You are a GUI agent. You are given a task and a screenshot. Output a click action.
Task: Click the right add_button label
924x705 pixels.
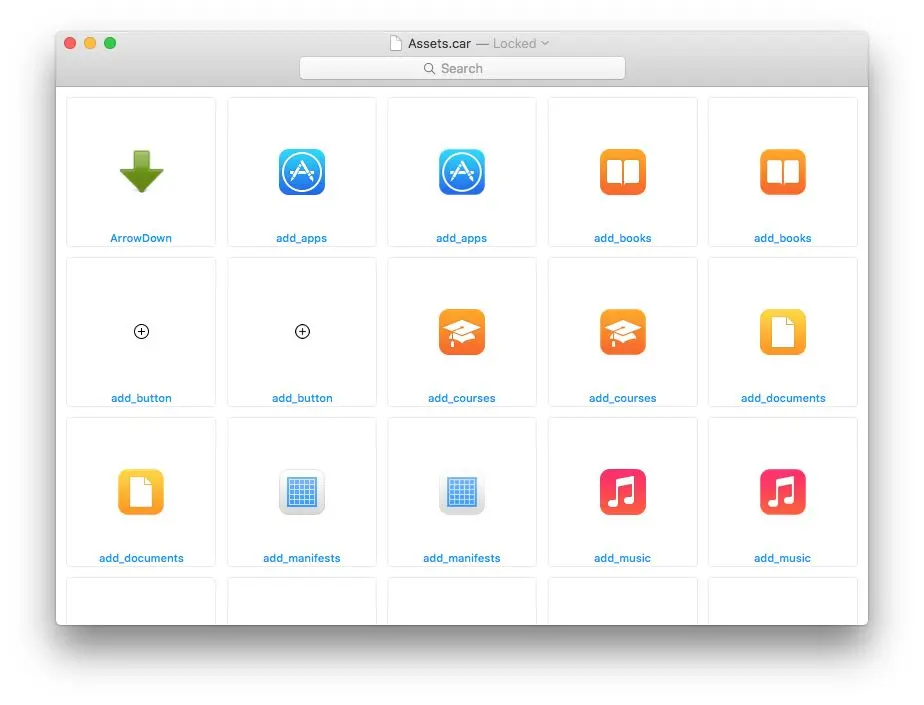click(x=302, y=398)
